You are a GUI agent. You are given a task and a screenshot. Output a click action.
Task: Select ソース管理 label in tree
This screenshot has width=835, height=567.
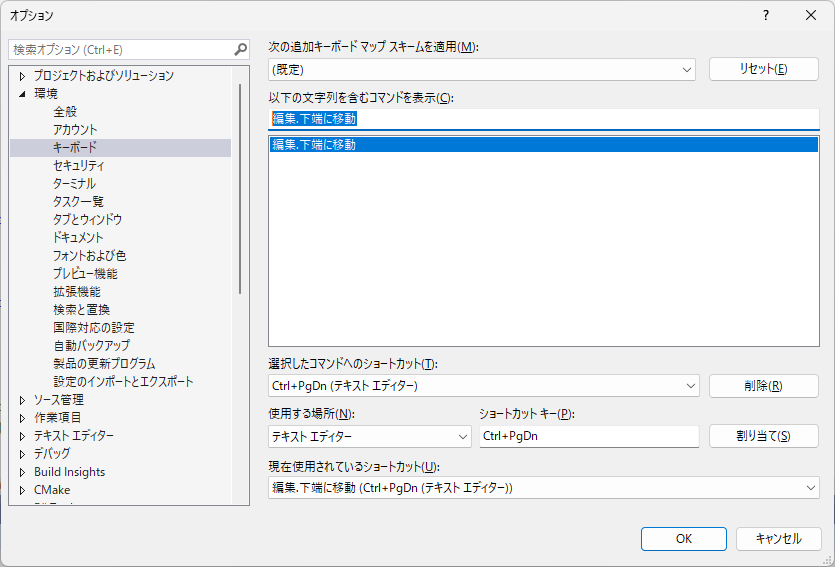pyautogui.click(x=59, y=400)
